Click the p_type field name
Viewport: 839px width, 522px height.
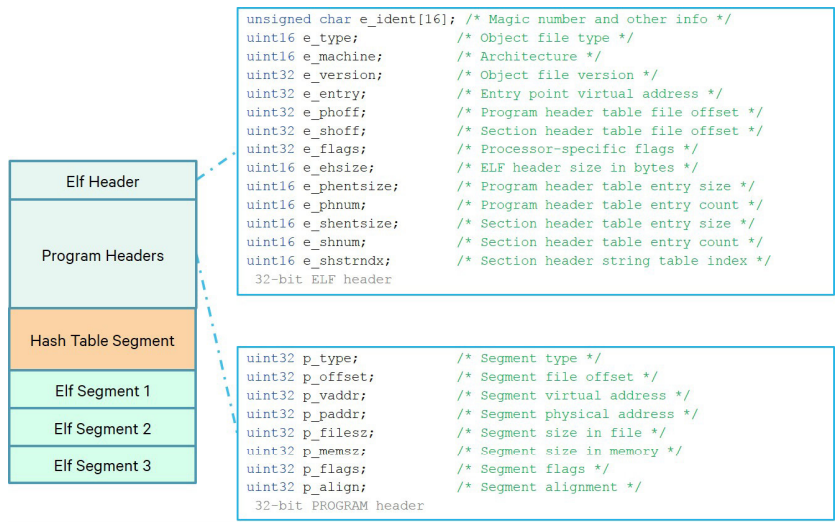pos(330,358)
